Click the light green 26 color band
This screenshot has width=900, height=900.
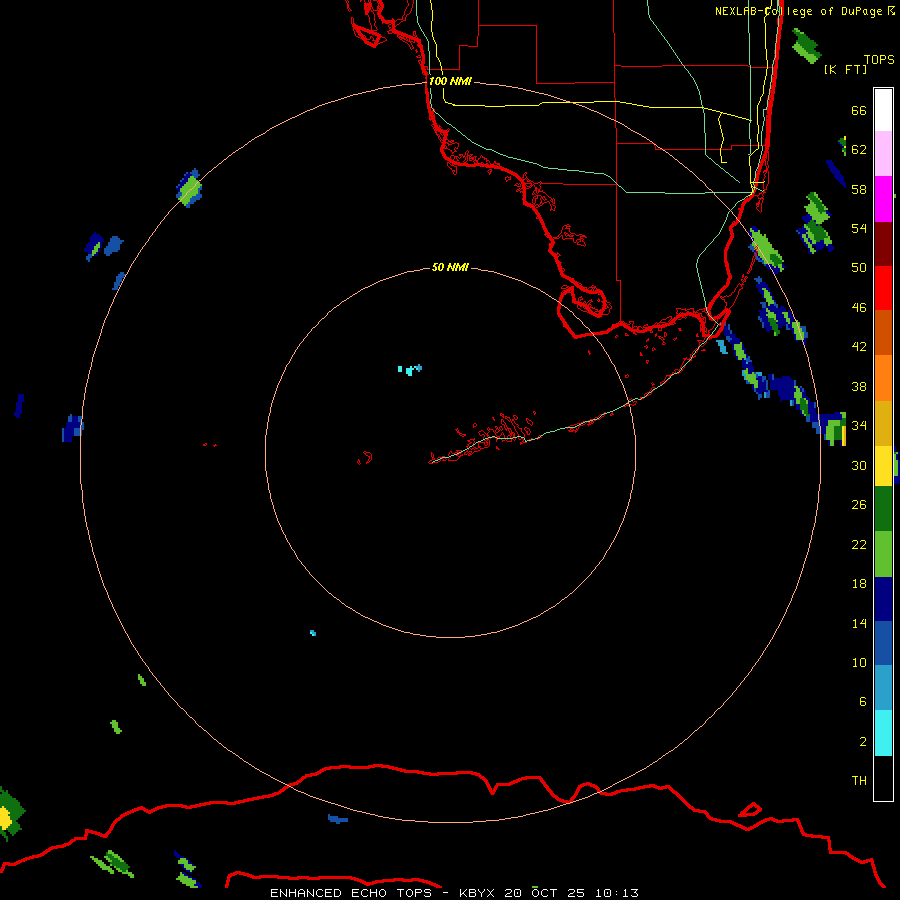point(883,554)
